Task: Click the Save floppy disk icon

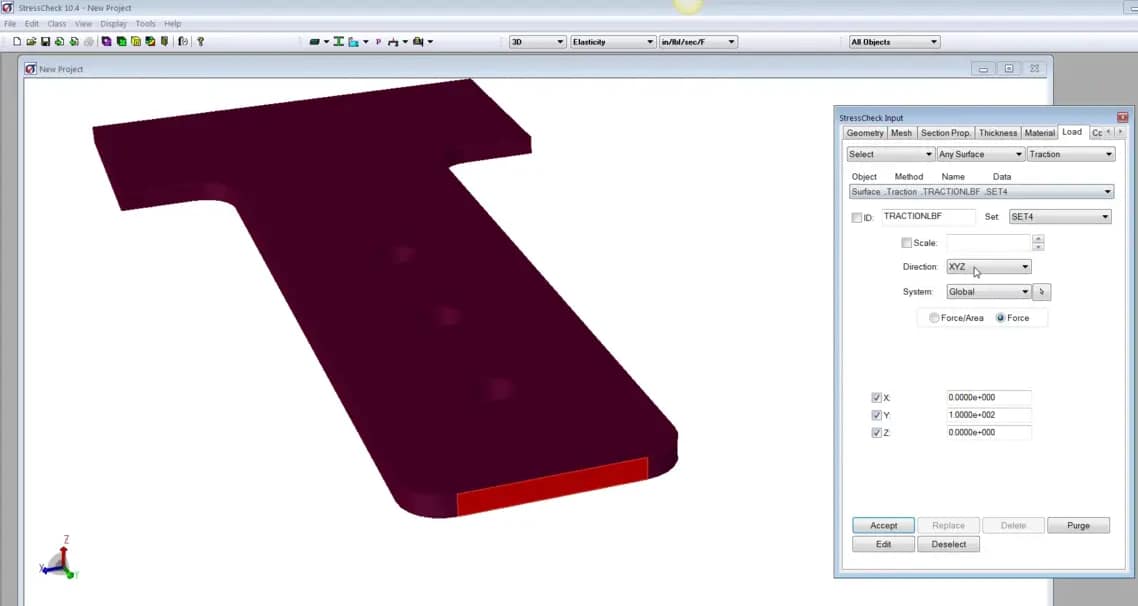Action: pyautogui.click(x=45, y=42)
